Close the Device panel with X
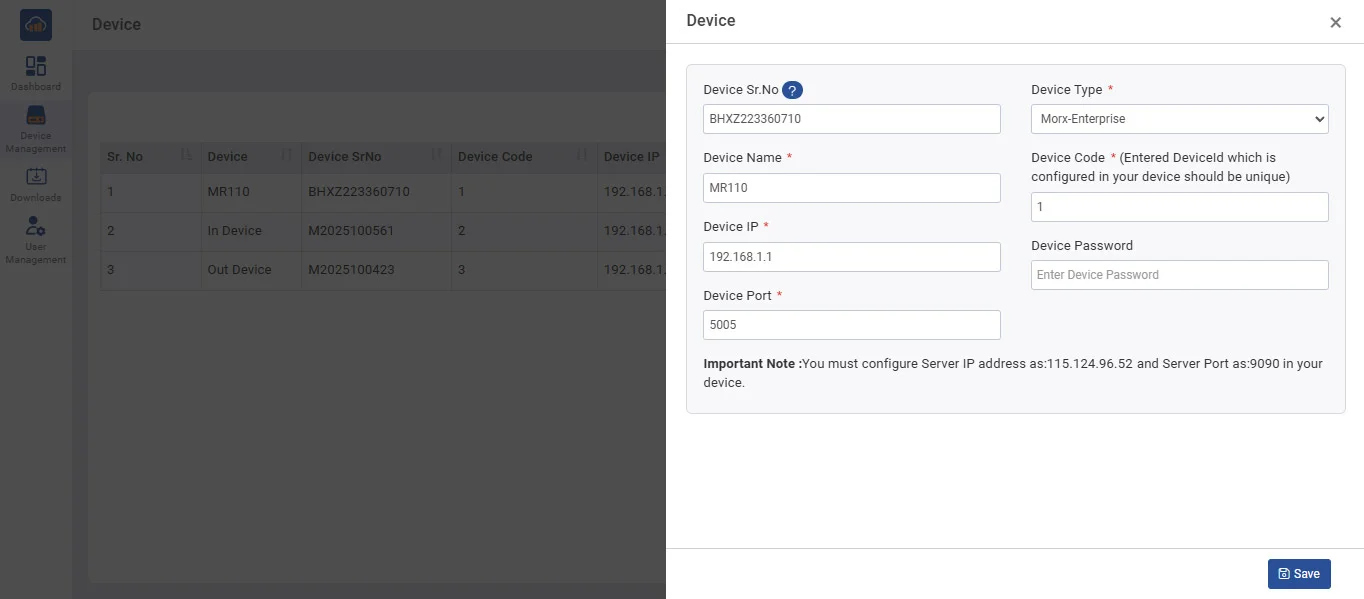The width and height of the screenshot is (1364, 599). tap(1335, 23)
